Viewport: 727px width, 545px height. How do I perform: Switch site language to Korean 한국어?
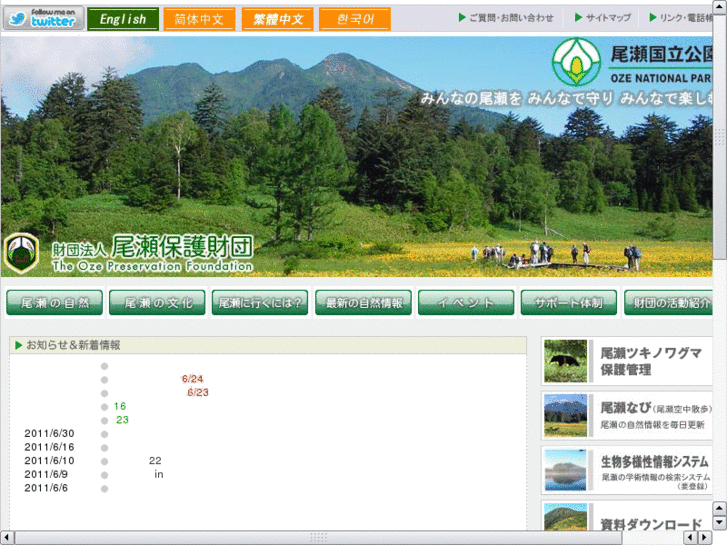pyautogui.click(x=355, y=19)
